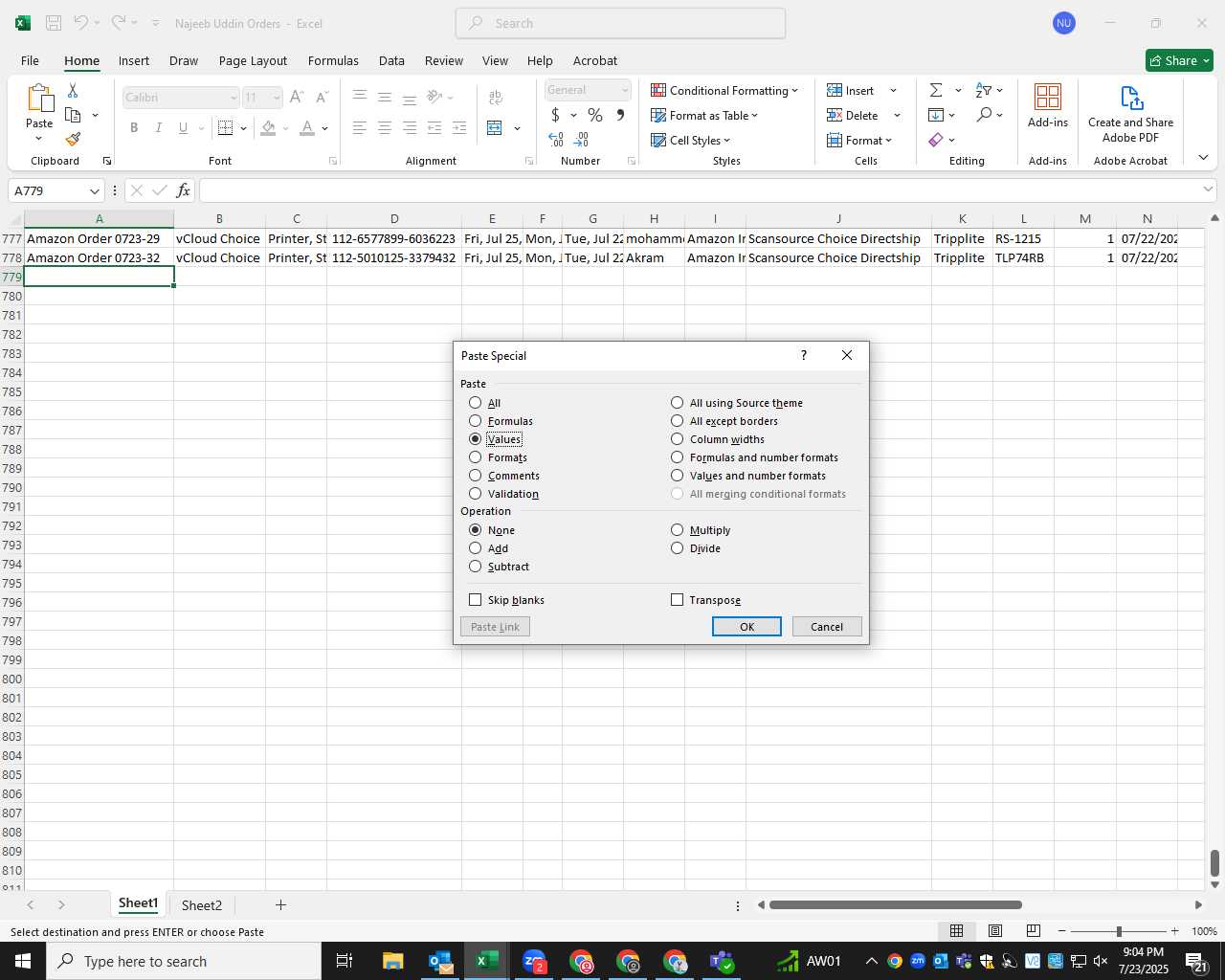The image size is (1225, 980).
Task: Click the AutoSum sigma icon
Action: 936,90
